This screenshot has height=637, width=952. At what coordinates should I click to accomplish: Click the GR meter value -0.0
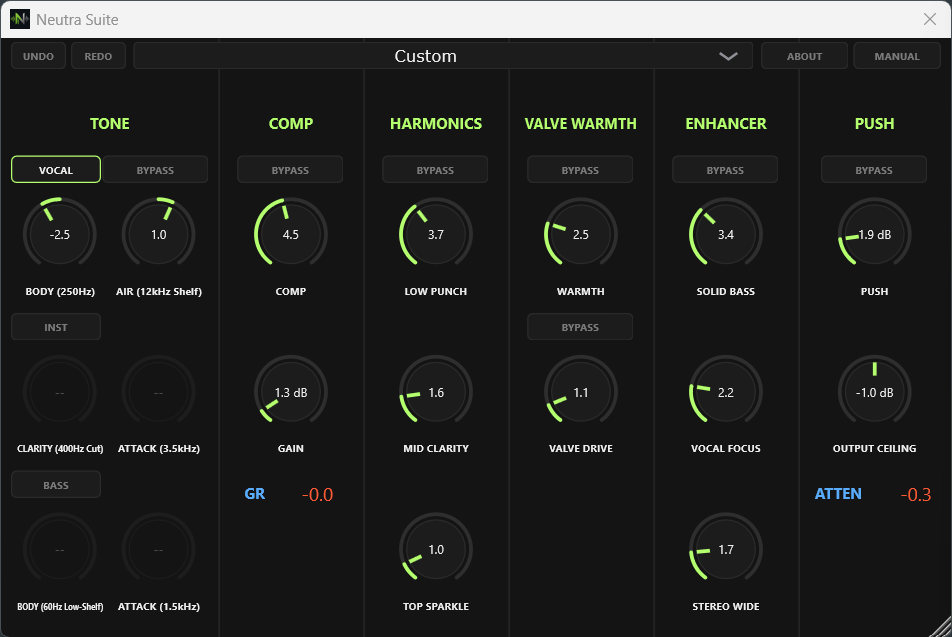point(318,494)
